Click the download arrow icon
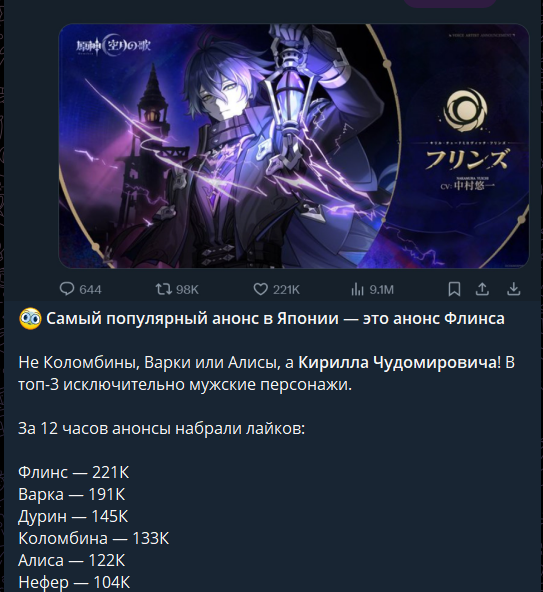Viewport: 543px width, 592px height. pyautogui.click(x=513, y=289)
